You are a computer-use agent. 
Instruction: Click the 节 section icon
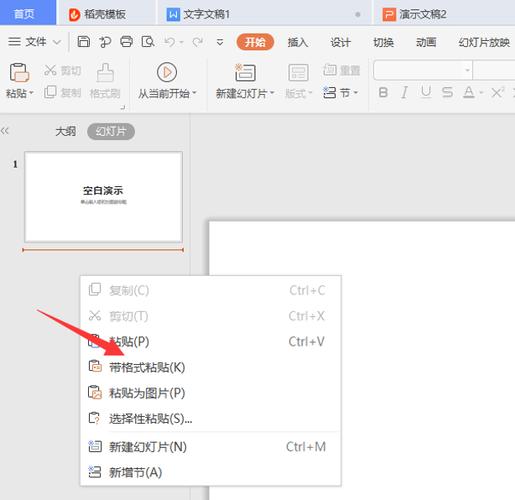click(x=330, y=92)
